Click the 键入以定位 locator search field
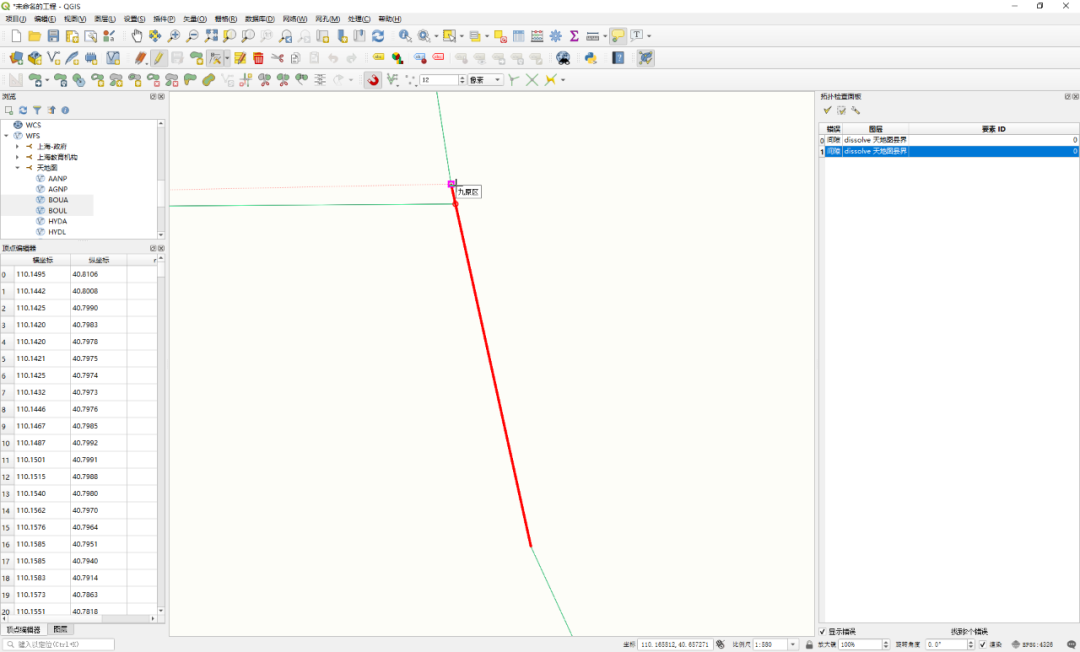 [x=59, y=644]
